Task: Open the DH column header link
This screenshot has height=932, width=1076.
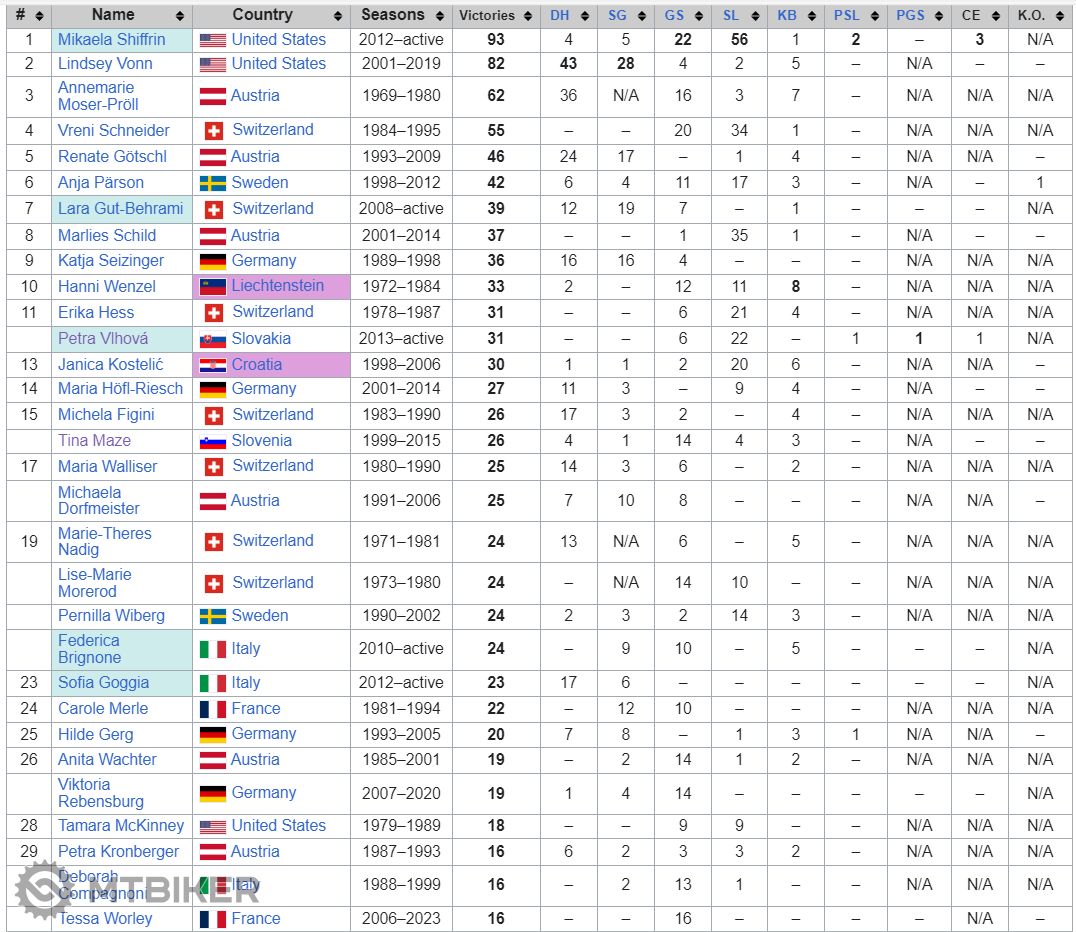Action: pos(559,16)
